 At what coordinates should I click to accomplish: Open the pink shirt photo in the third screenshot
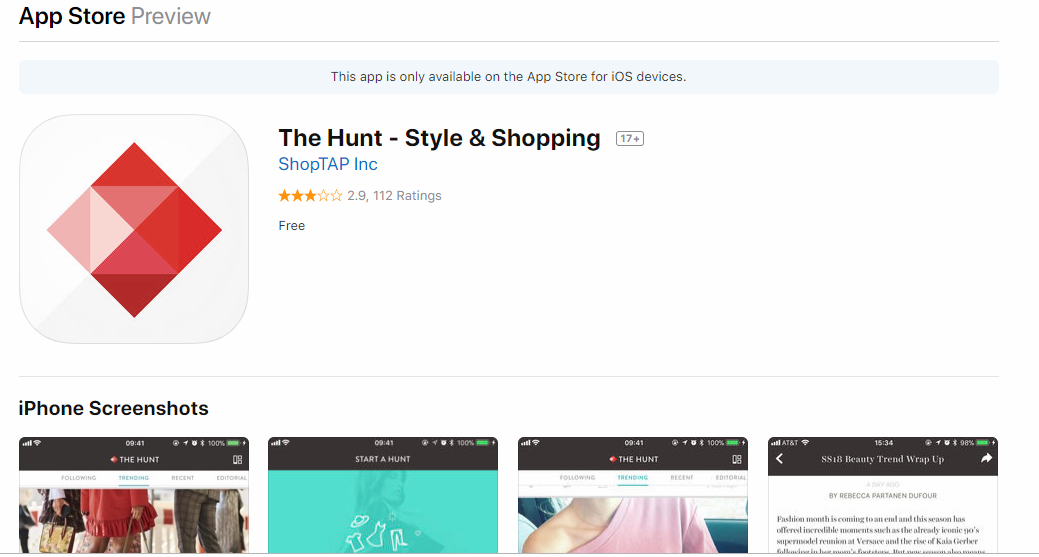[632, 520]
